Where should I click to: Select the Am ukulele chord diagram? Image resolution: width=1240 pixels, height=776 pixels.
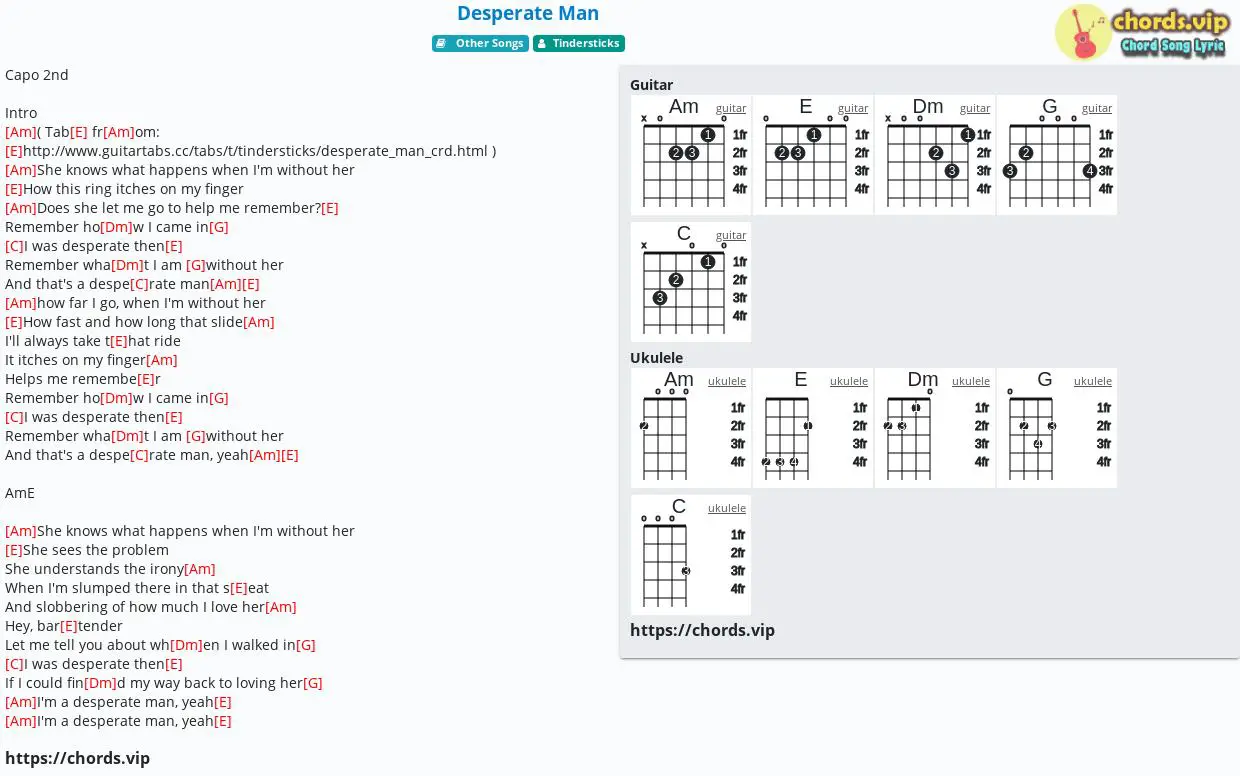(x=691, y=428)
